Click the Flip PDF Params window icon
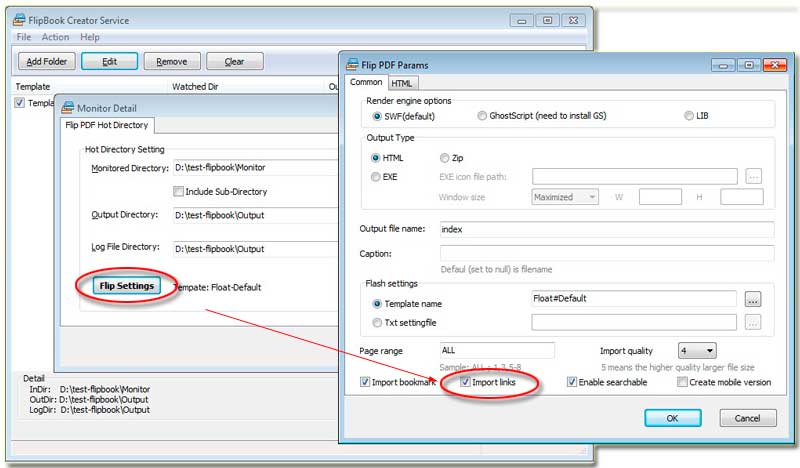The width and height of the screenshot is (800, 468). point(352,65)
